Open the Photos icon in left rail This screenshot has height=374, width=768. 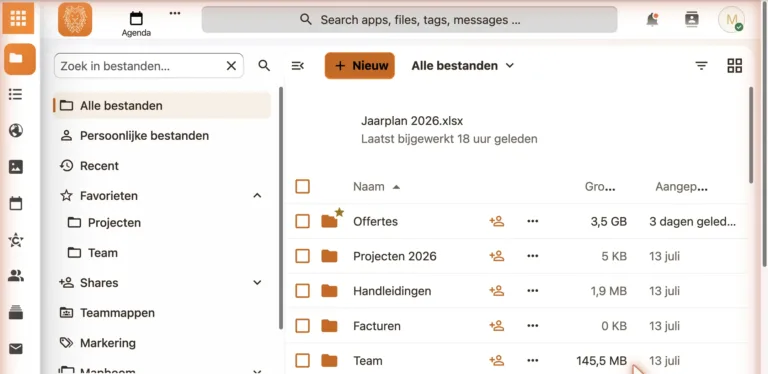[16, 167]
